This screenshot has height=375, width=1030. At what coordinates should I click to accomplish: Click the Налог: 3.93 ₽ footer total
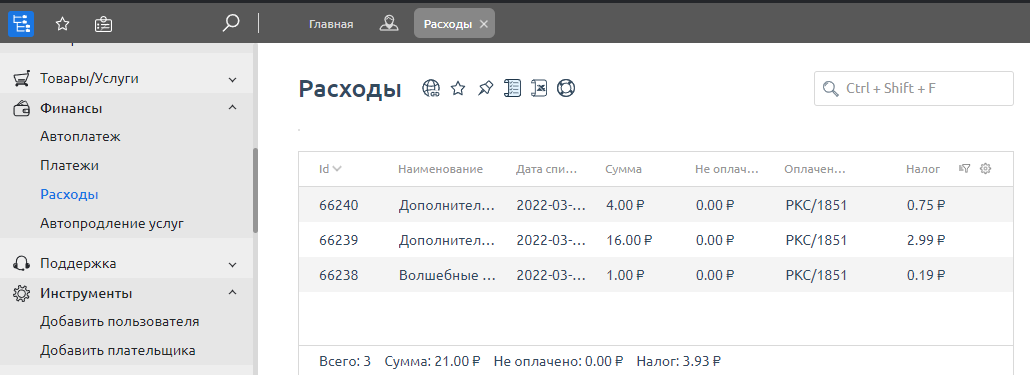[x=679, y=361]
